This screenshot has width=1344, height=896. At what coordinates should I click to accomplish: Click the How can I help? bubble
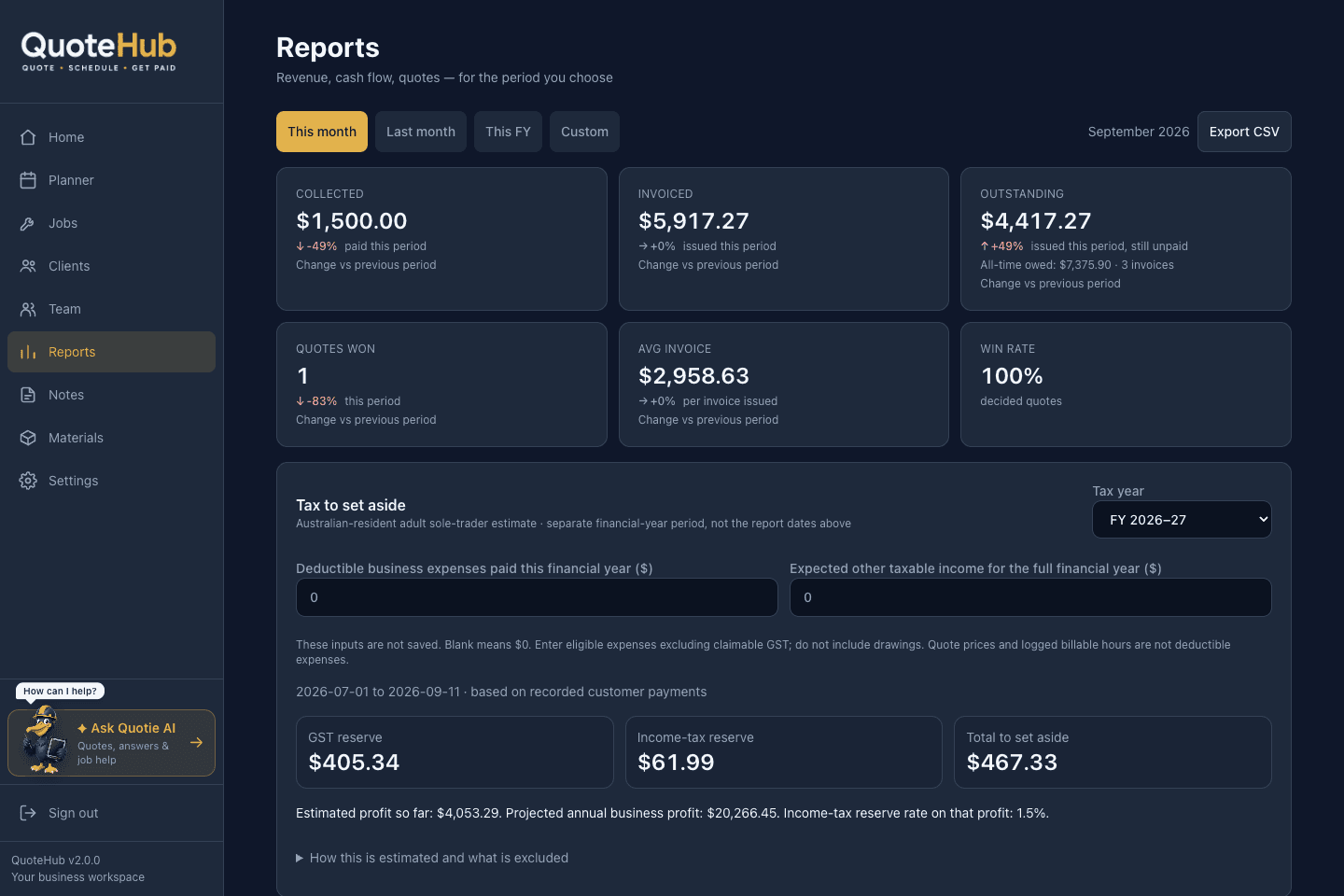pyautogui.click(x=60, y=691)
